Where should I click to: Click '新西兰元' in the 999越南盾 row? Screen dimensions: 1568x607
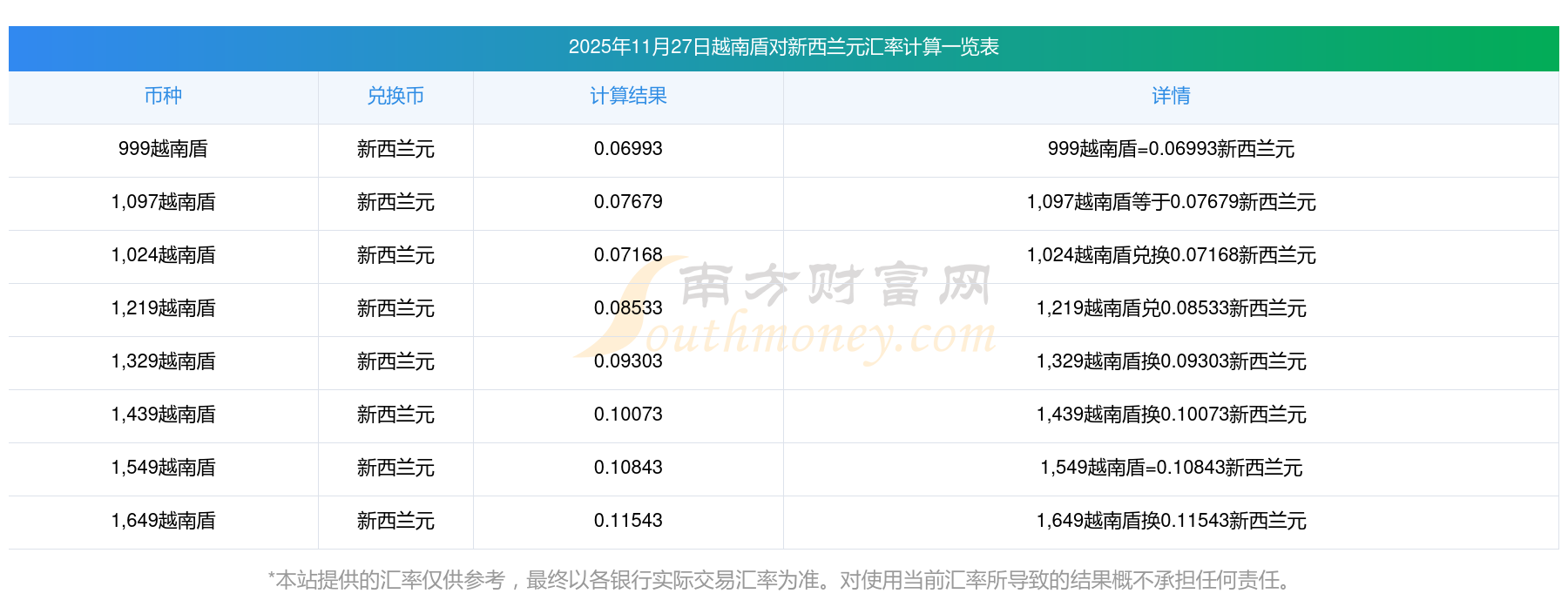coord(395,149)
